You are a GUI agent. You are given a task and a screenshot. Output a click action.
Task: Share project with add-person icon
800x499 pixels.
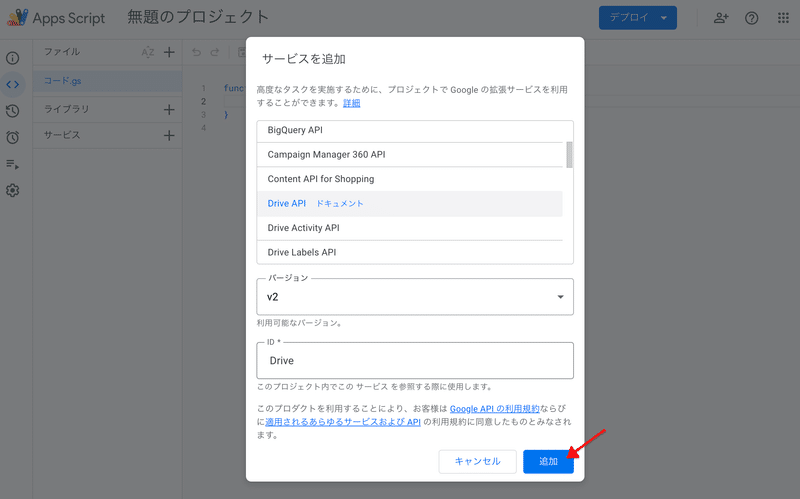(x=721, y=18)
